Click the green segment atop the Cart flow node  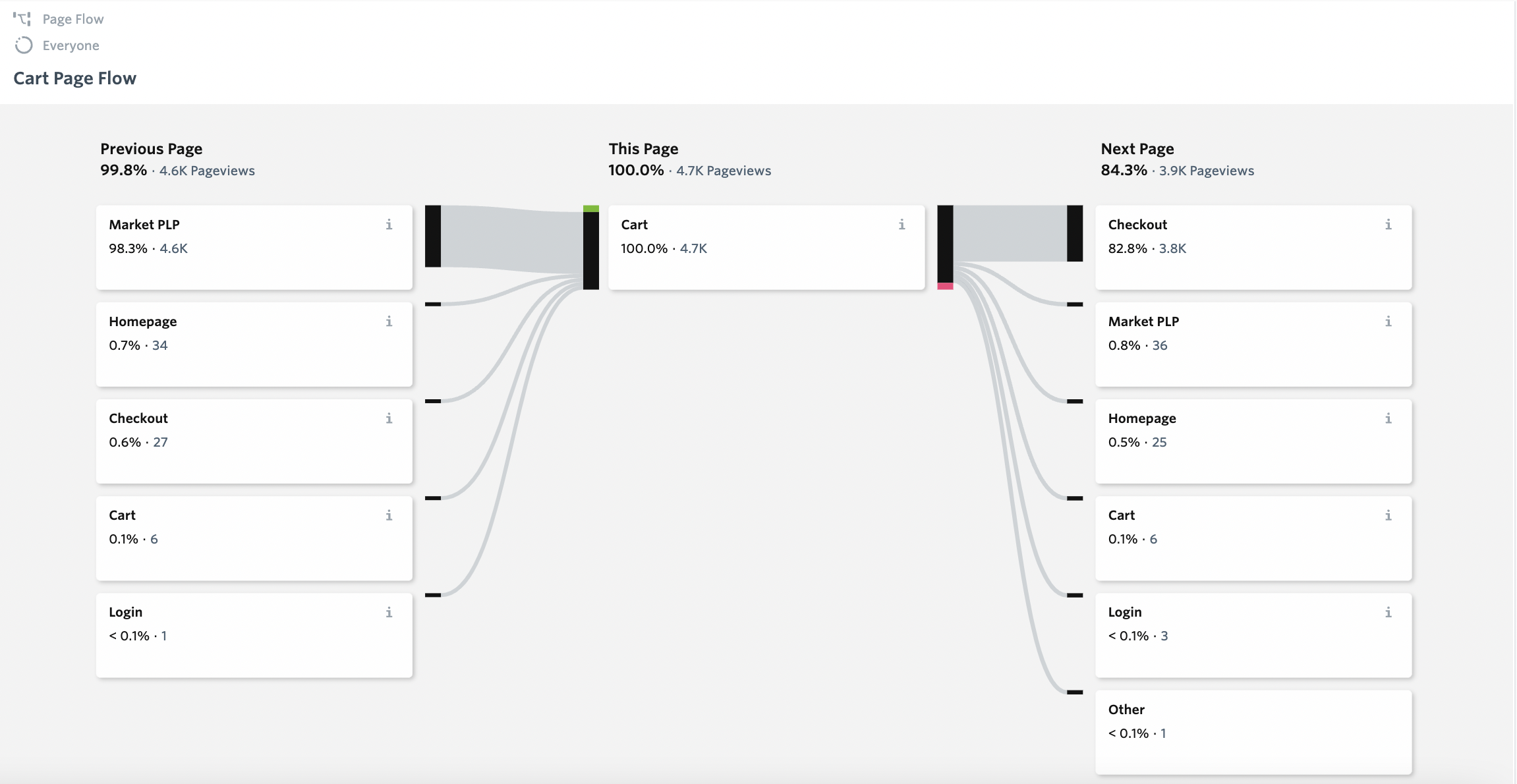click(590, 209)
